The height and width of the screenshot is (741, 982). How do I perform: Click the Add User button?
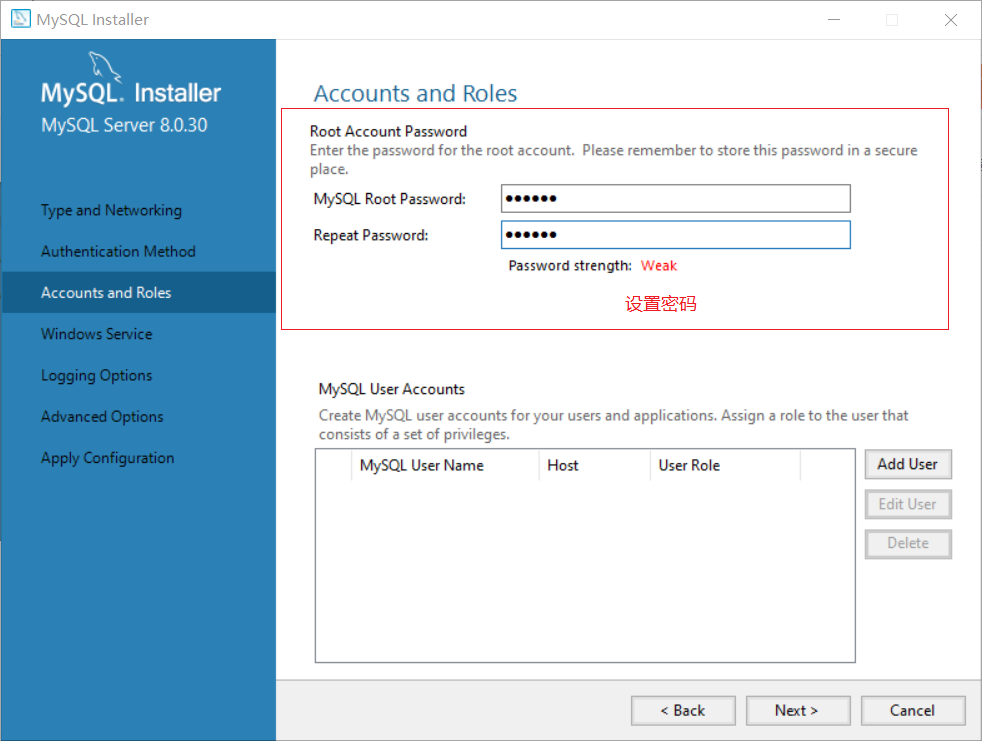coord(907,464)
